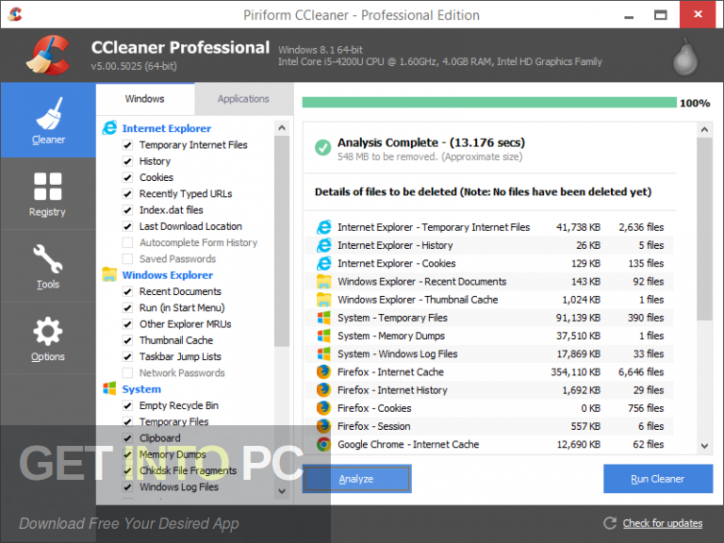Click Chrome icon beside Google Chrome - Internet Cache

[324, 444]
